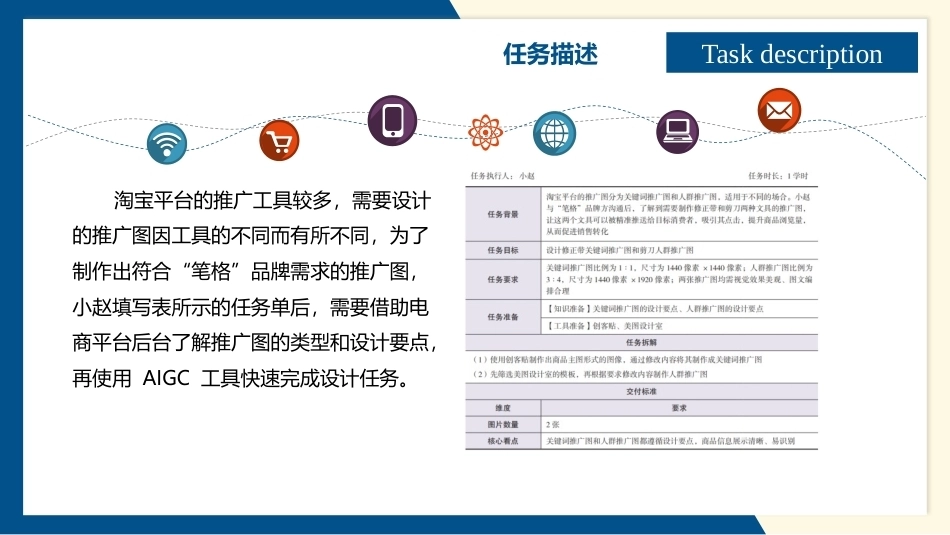
Task: Click the 任务要求 table header cell
Action: coord(503,279)
